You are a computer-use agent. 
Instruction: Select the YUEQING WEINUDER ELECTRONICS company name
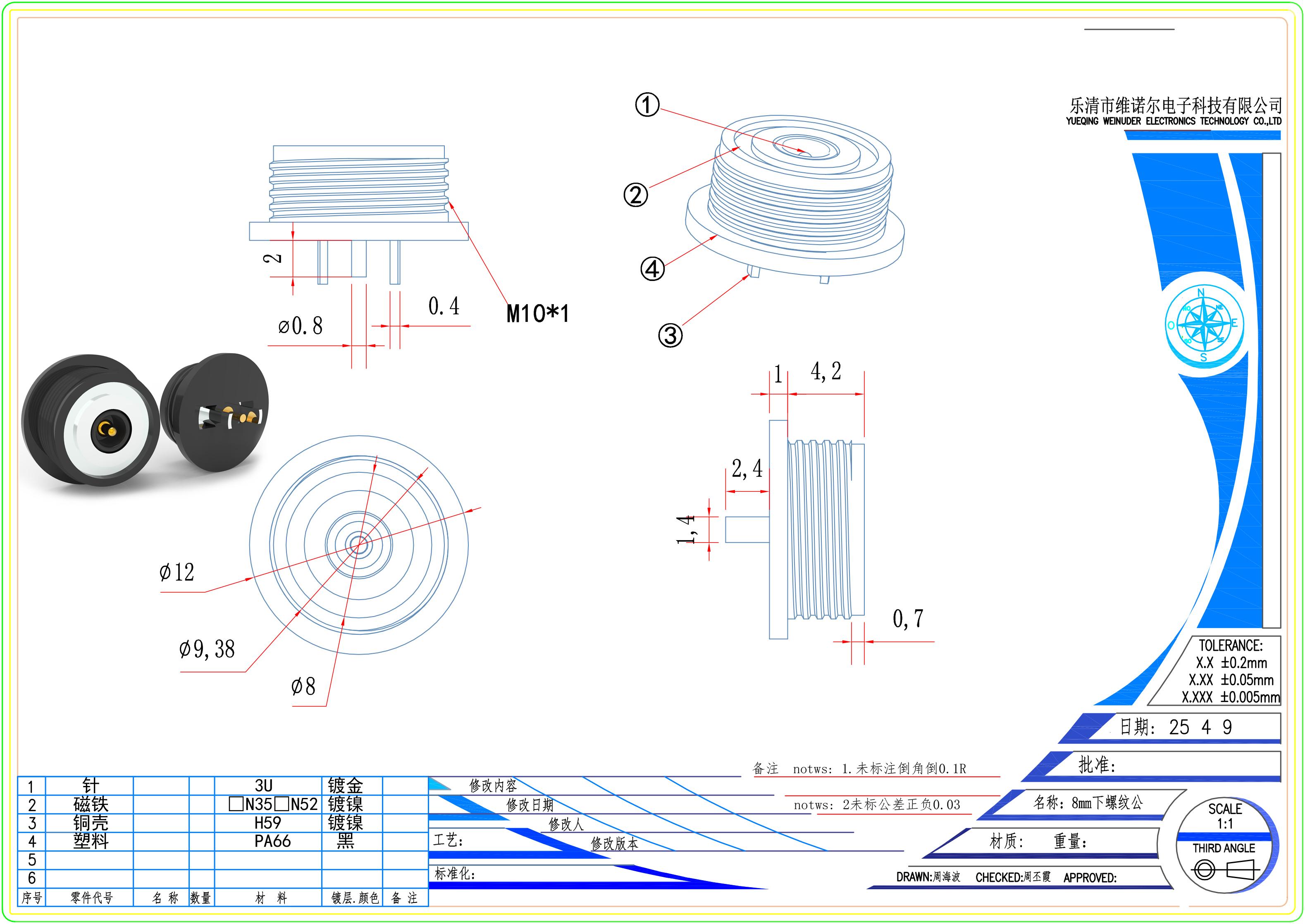pos(1174,121)
